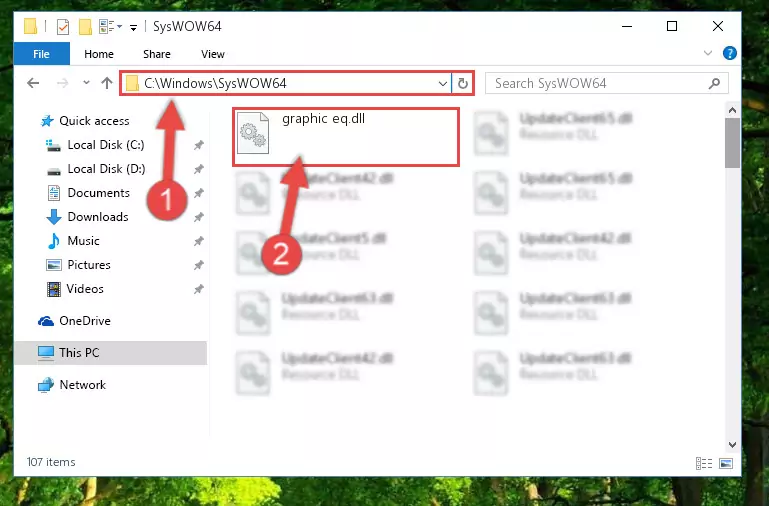Click the pin icon beside Music
Screen dimensions: 769x506
tap(199, 241)
